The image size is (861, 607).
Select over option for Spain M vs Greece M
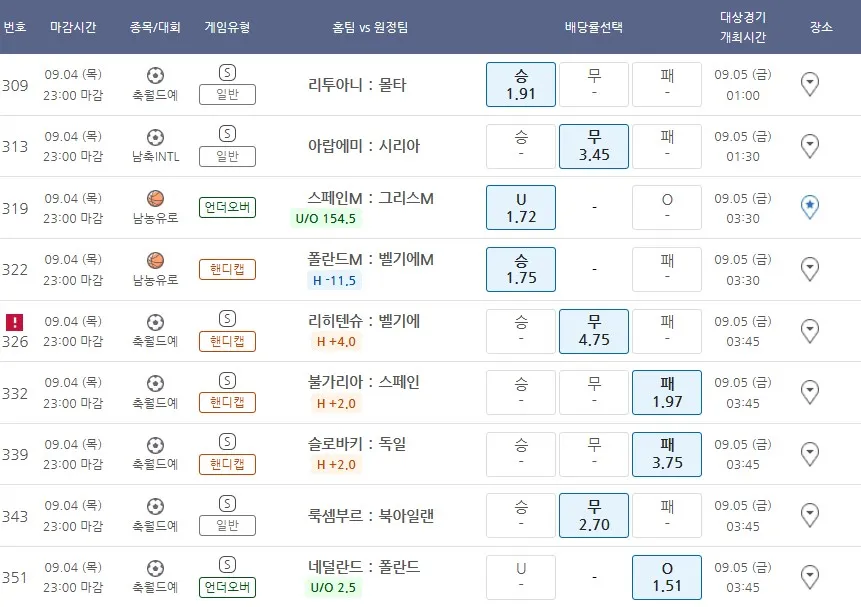pos(667,207)
